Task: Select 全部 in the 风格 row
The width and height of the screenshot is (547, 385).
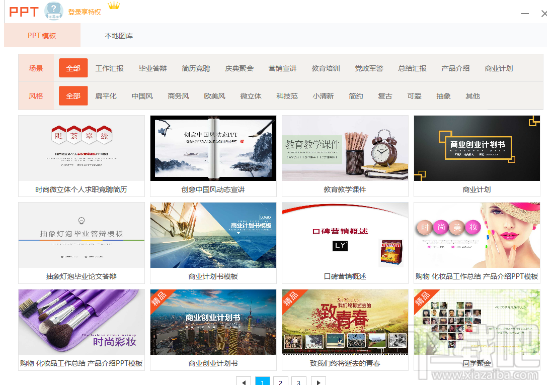Action: tap(73, 96)
